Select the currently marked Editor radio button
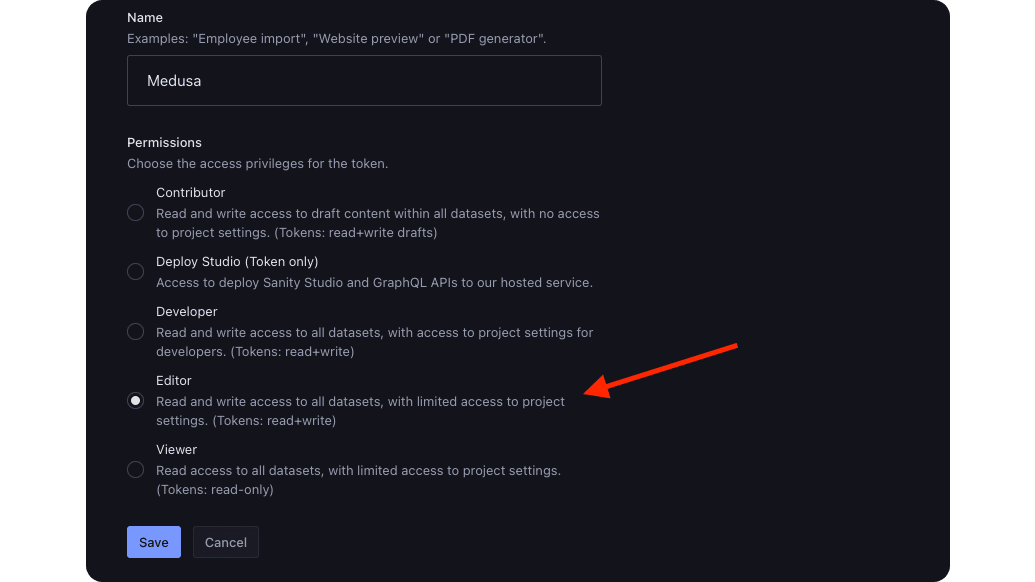Image resolution: width=1035 pixels, height=582 pixels. (135, 400)
